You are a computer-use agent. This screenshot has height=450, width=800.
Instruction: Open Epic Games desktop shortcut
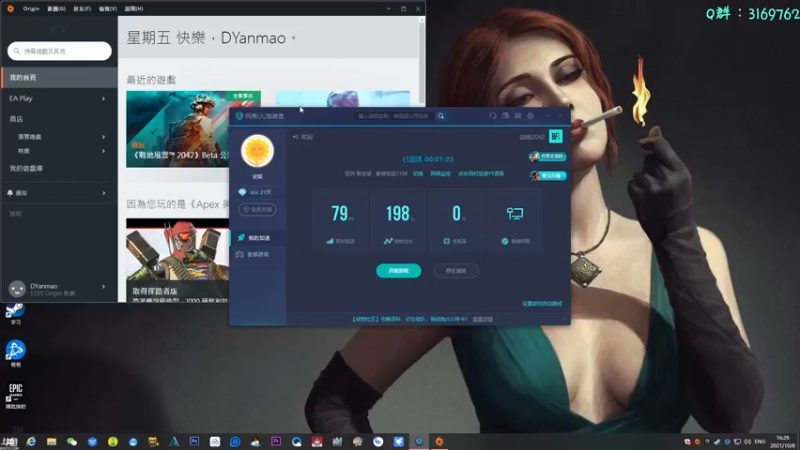click(x=15, y=395)
